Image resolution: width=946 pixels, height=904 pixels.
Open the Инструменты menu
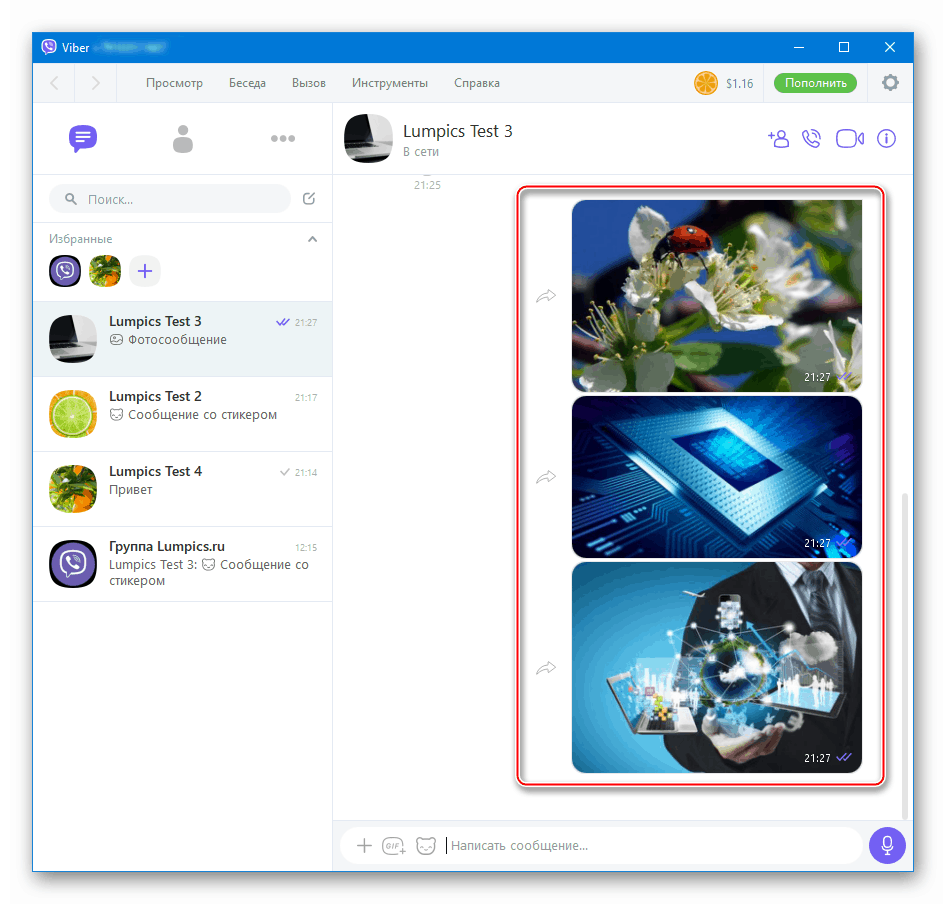point(393,83)
